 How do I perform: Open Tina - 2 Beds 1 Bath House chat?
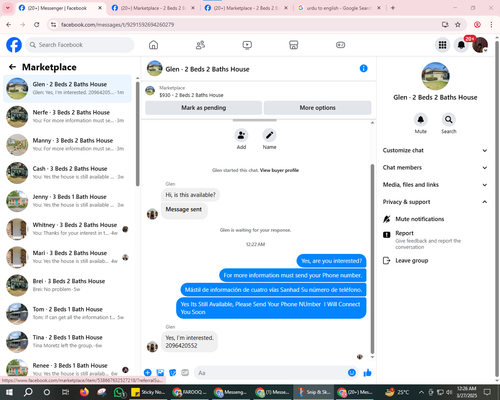click(x=67, y=342)
